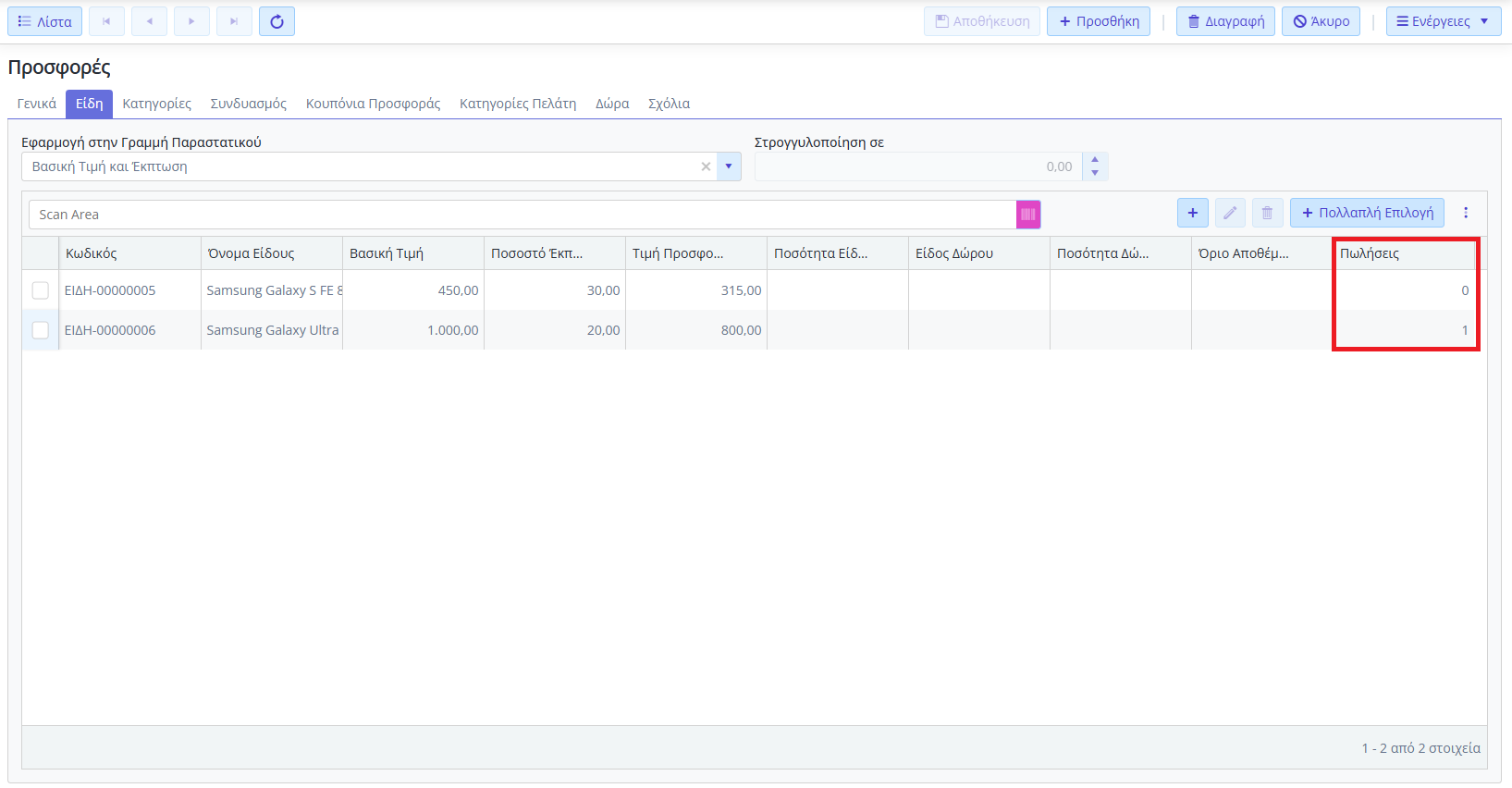The width and height of the screenshot is (1512, 788).
Task: Open the grid's three-dot options menu
Action: point(1465,213)
